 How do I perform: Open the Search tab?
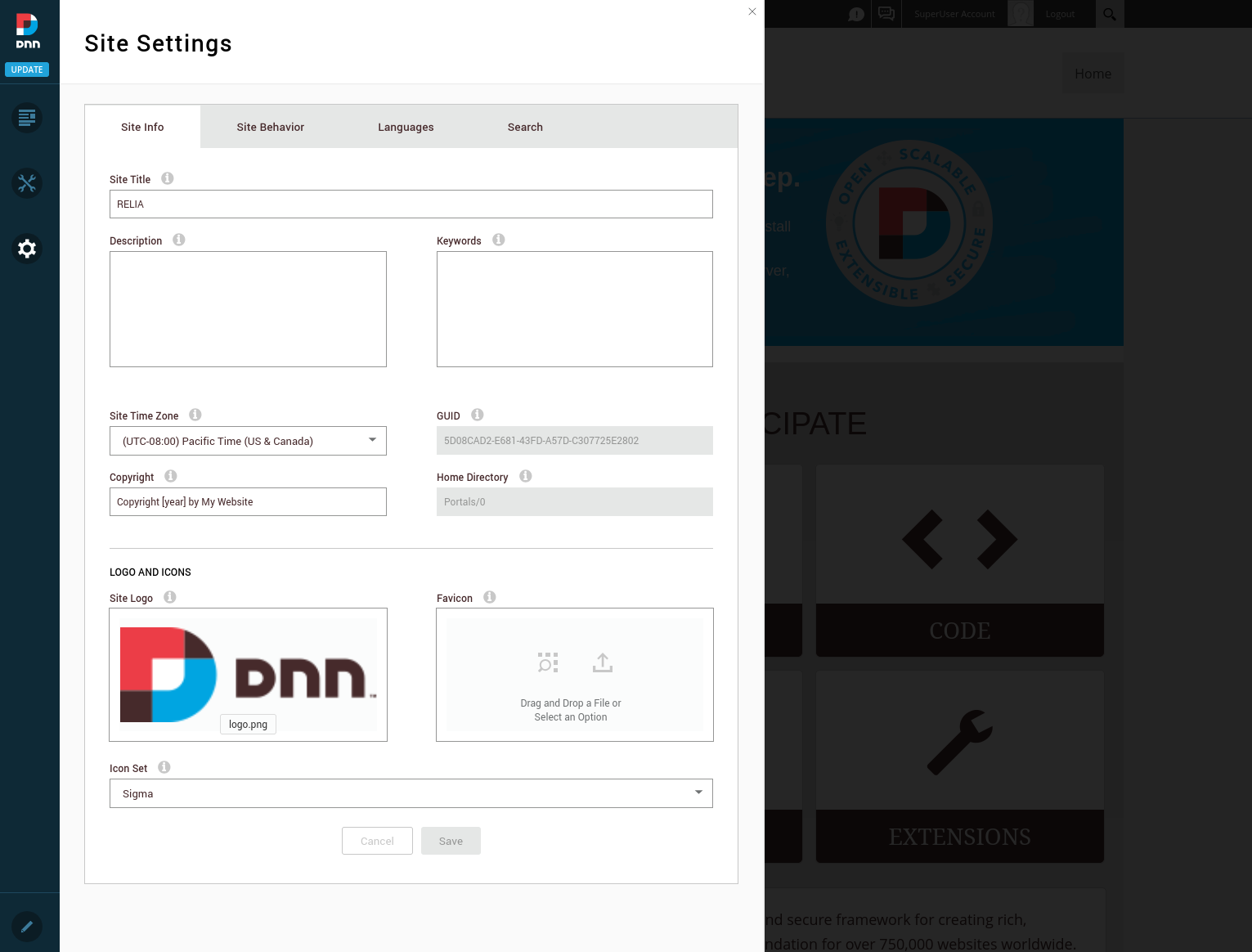pos(525,127)
